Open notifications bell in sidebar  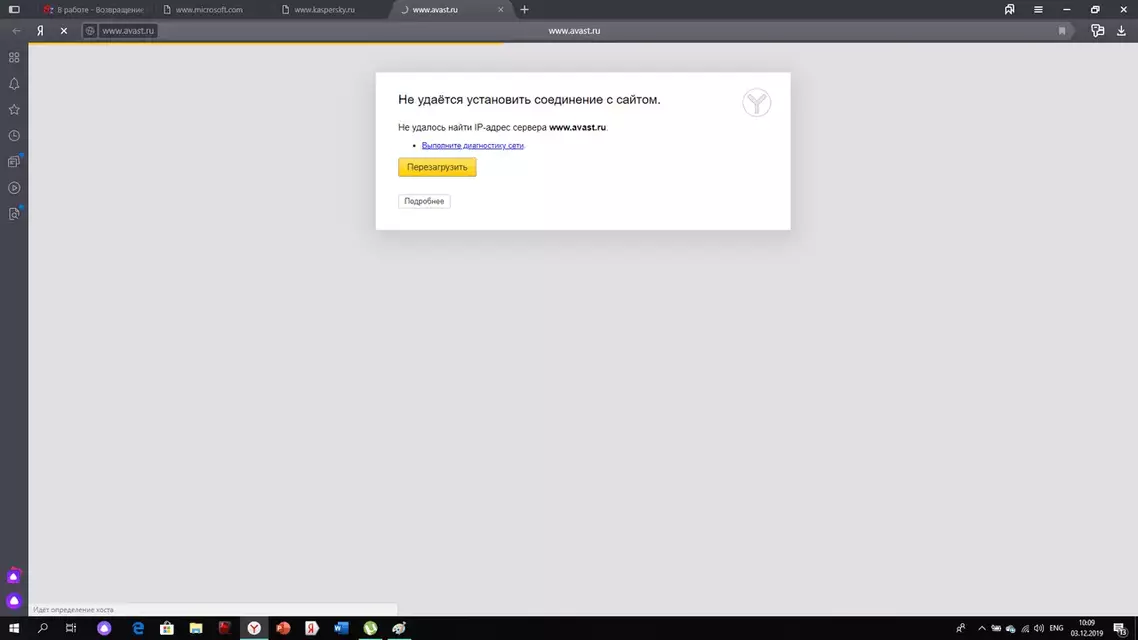click(x=14, y=83)
